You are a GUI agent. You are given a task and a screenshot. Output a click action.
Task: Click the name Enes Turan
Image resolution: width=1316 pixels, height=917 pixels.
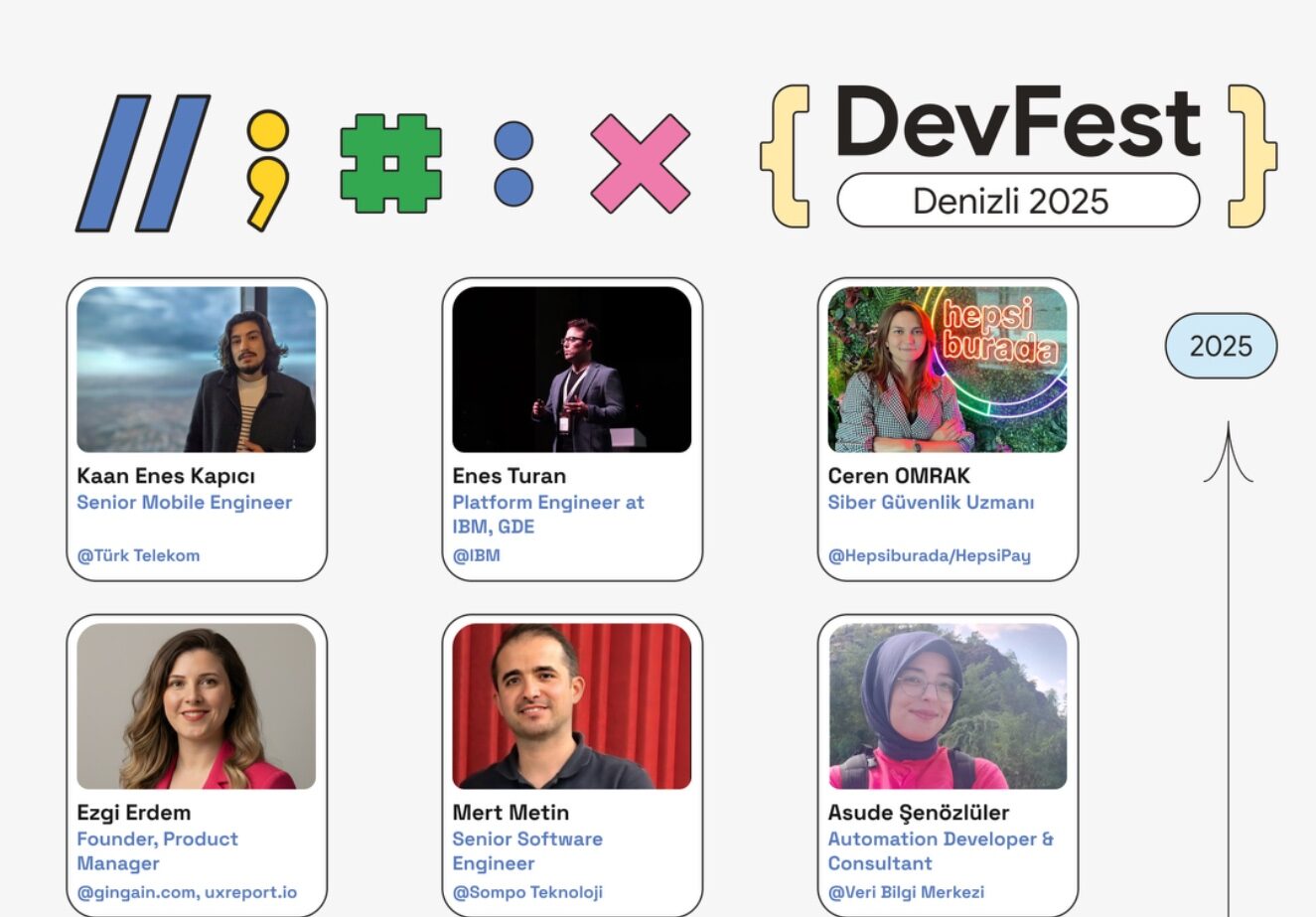pyautogui.click(x=510, y=476)
